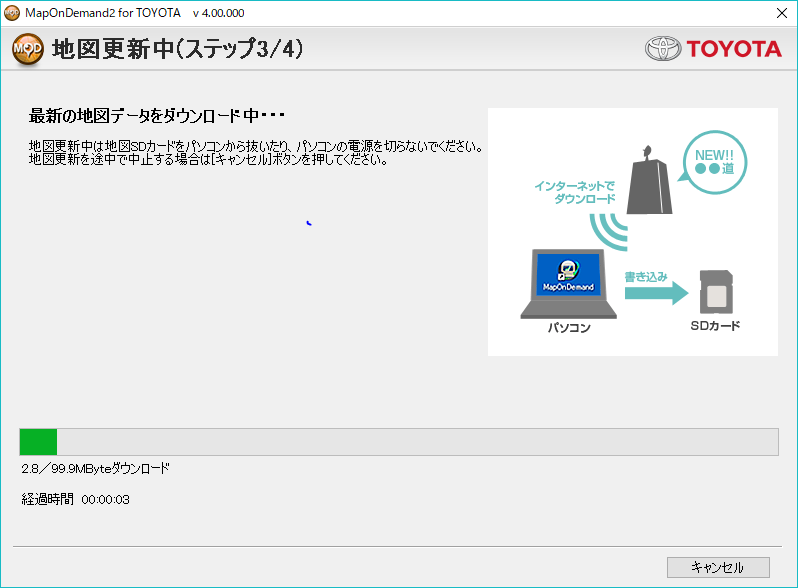Click the SDカード caption text

(x=715, y=326)
